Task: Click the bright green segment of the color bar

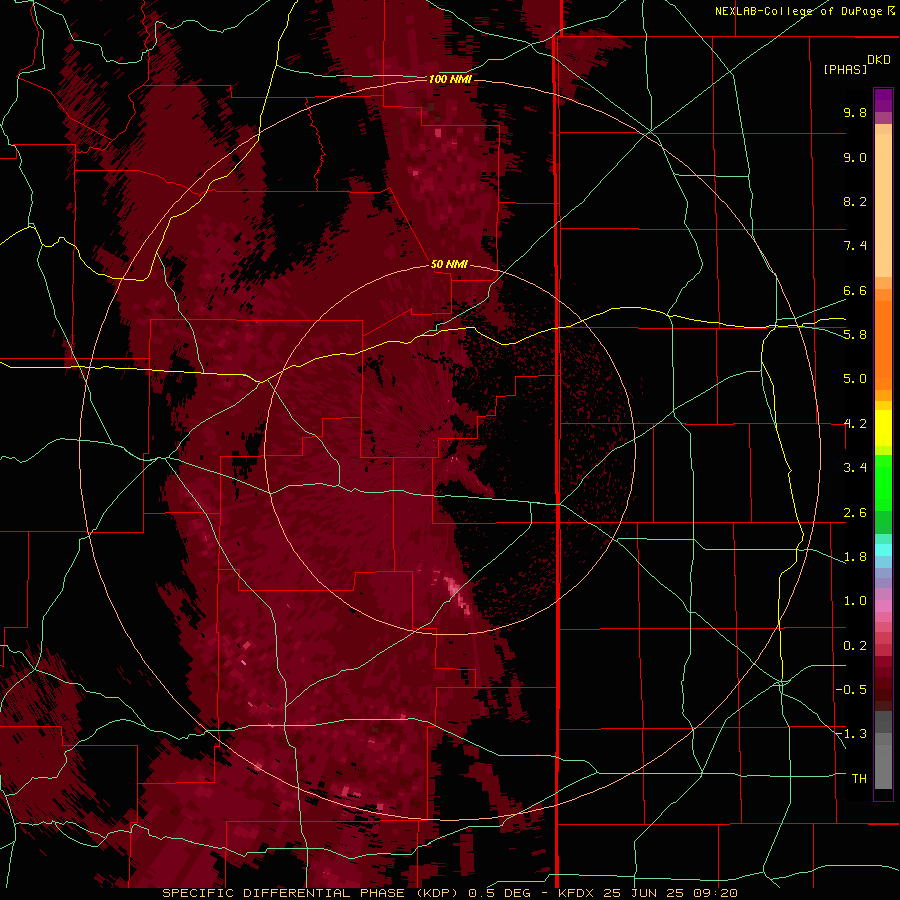Action: coord(883,482)
